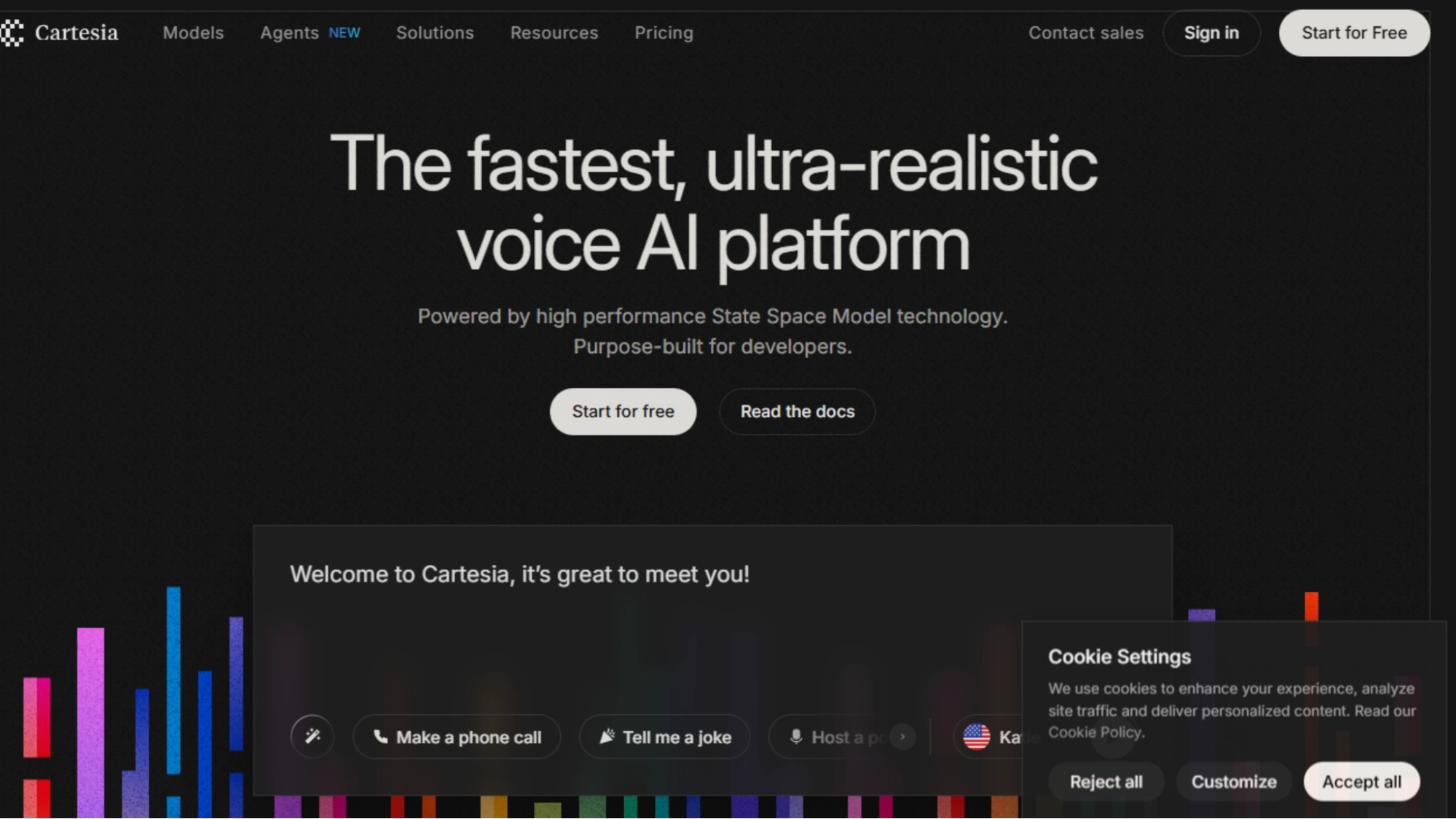Open Read the docs

click(797, 411)
